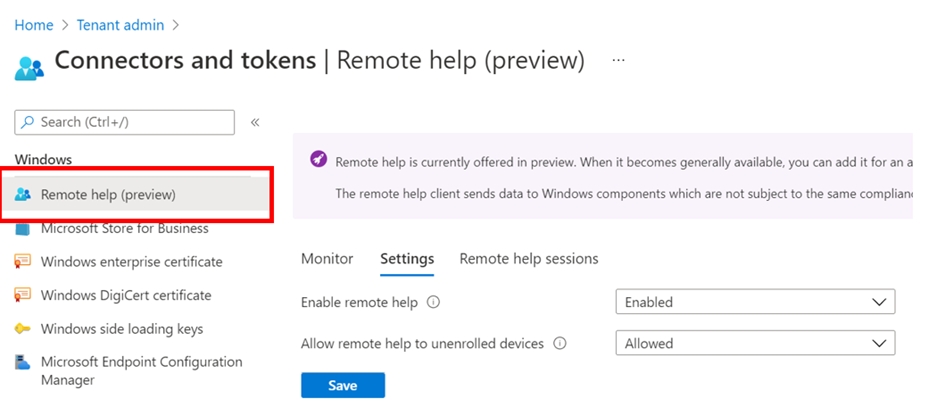
Task: Open the ellipsis more options menu
Action: tap(619, 60)
